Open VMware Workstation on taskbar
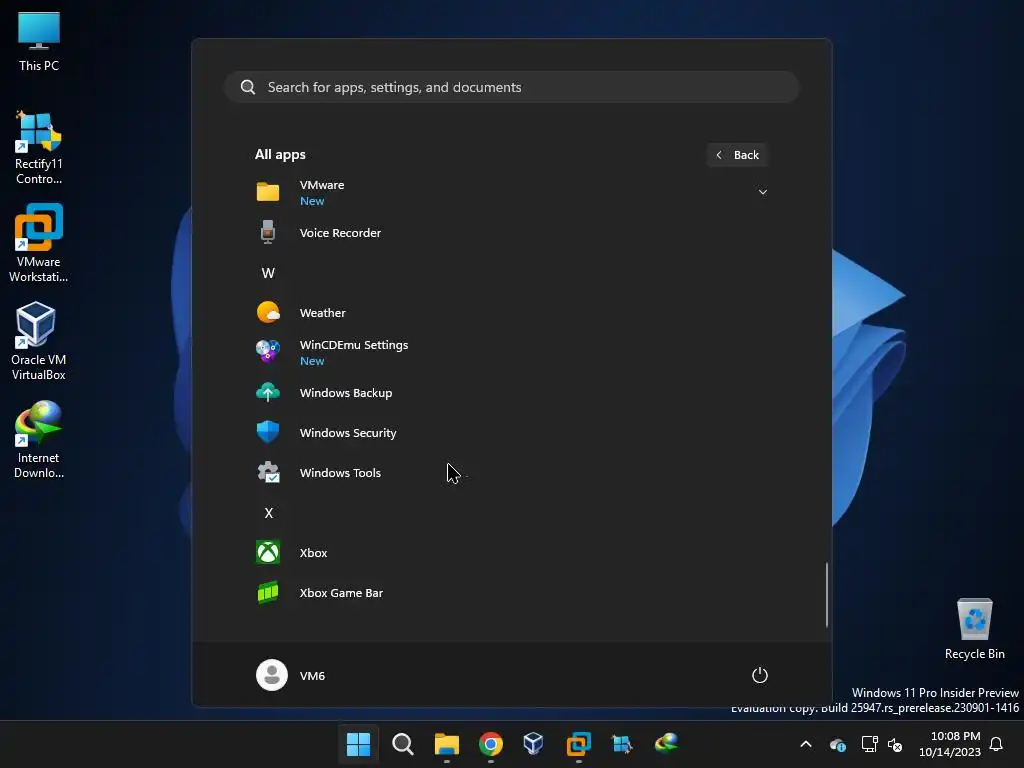This screenshot has width=1024, height=768. 579,744
